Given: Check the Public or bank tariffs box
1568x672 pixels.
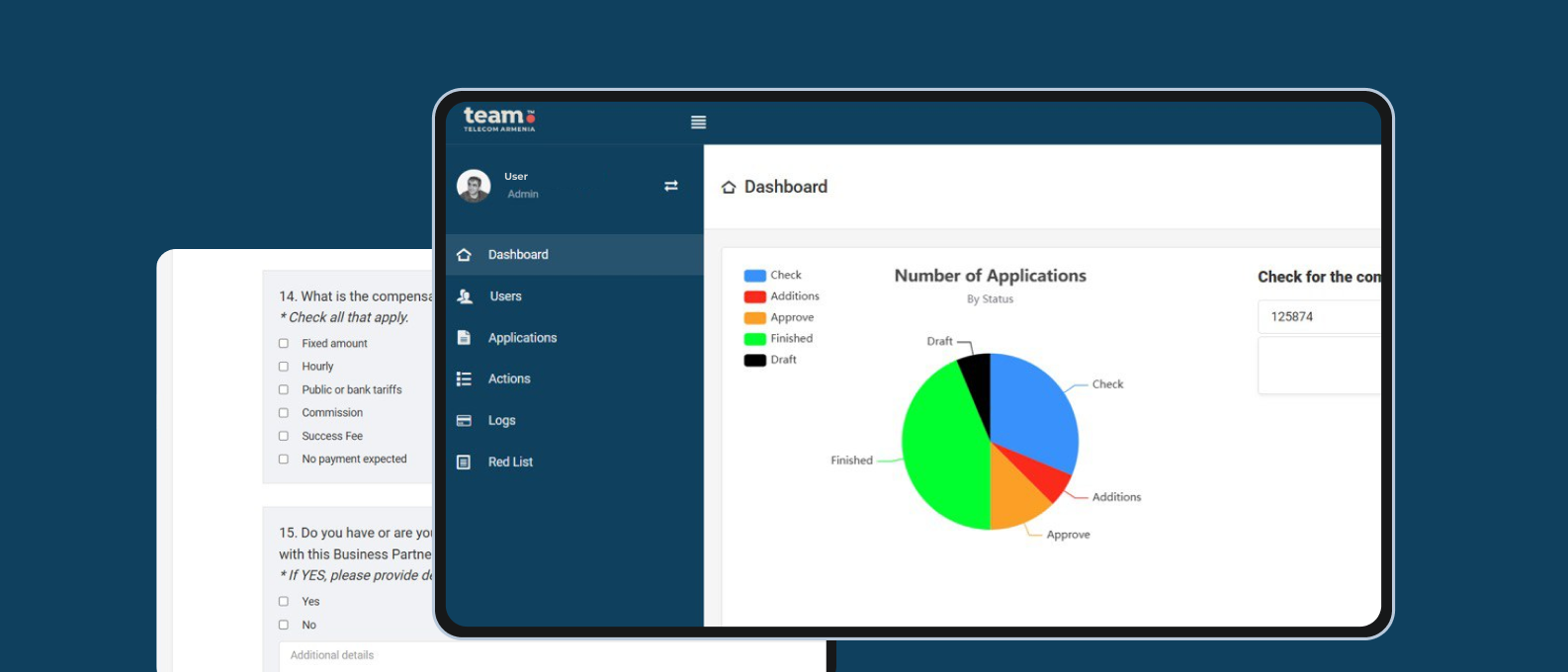Looking at the screenshot, I should point(284,390).
